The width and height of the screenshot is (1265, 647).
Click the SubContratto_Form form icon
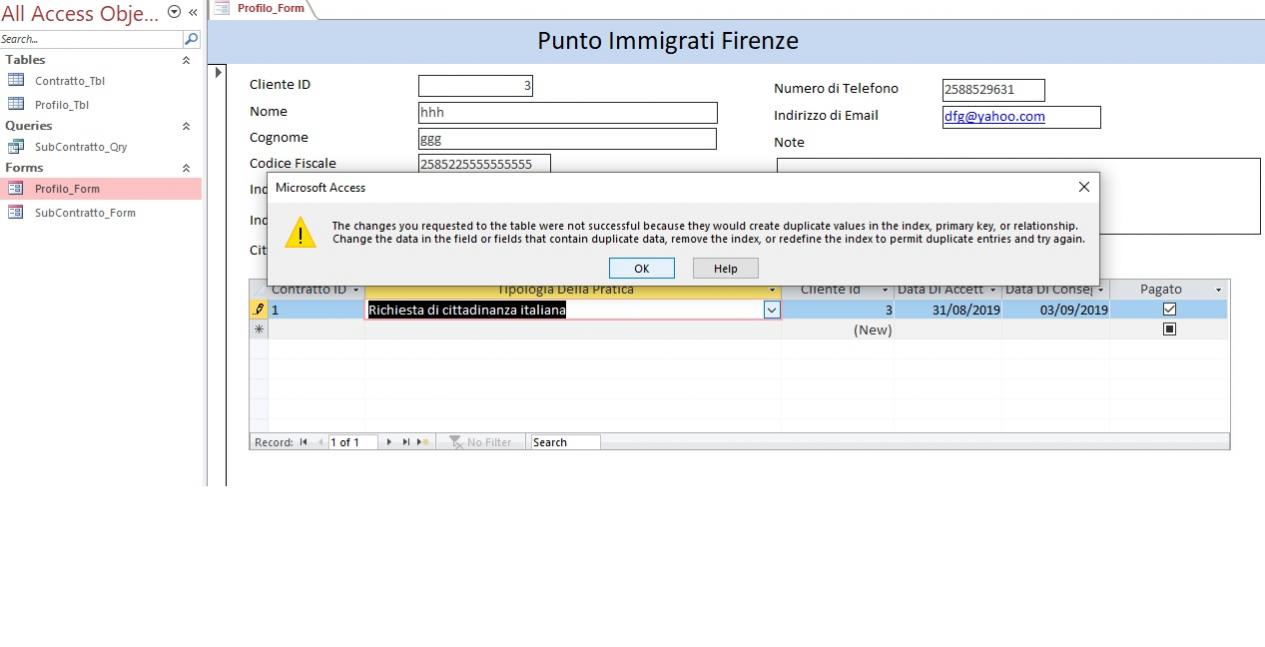(x=15, y=212)
